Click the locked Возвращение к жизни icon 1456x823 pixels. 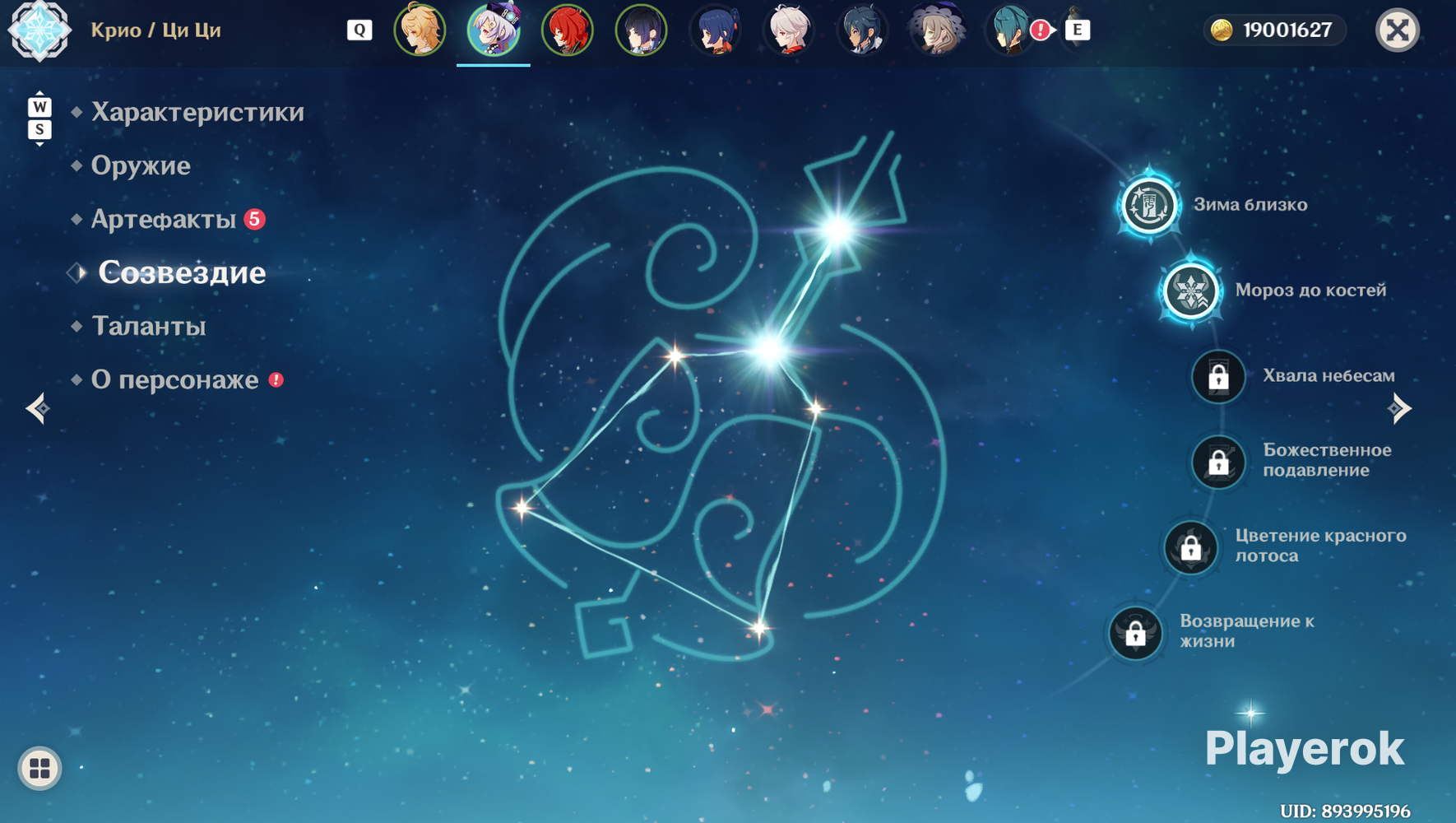[1135, 633]
